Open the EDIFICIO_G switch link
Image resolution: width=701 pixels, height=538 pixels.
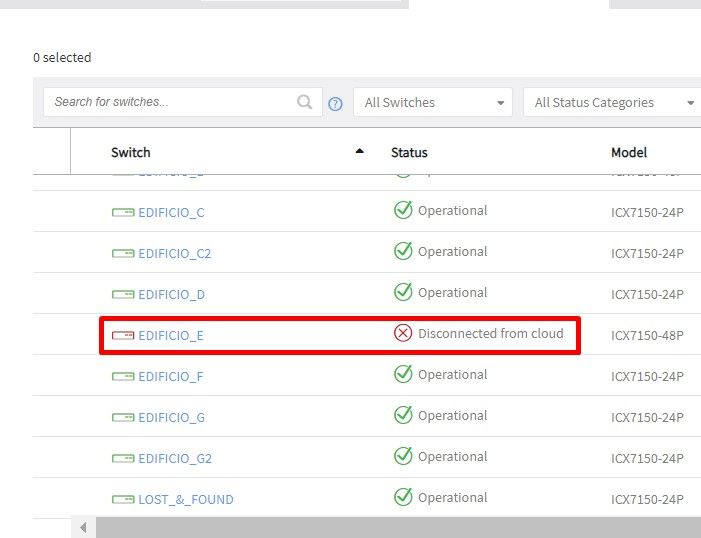click(171, 418)
